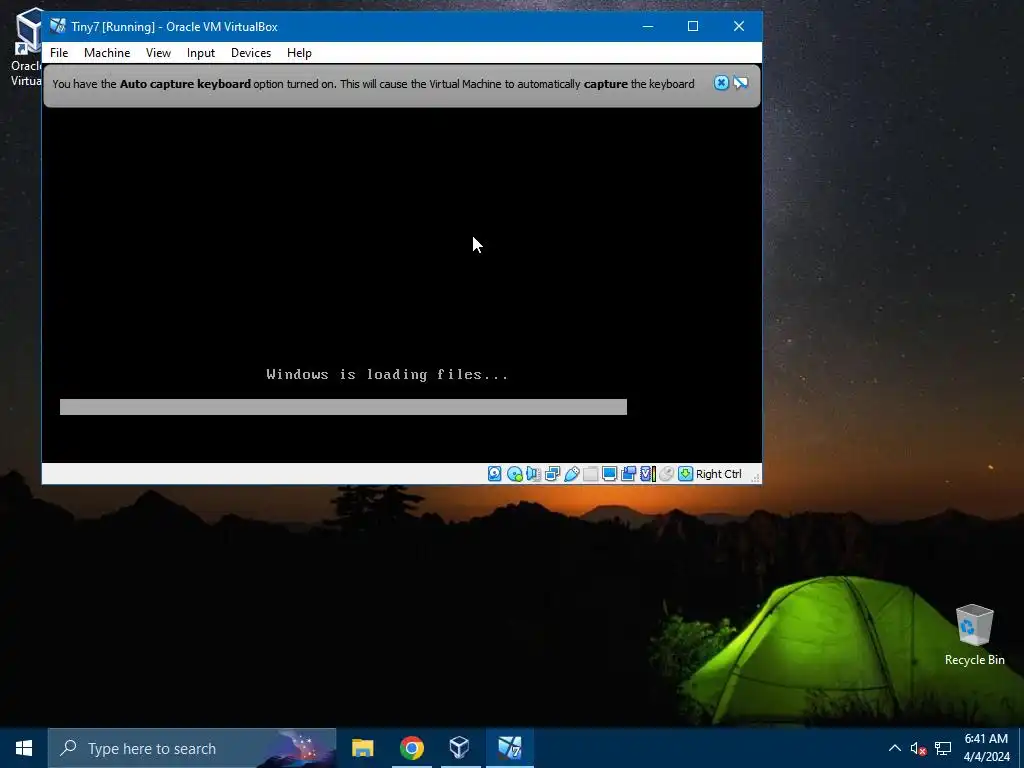Click the network adapters status icon
Screen dimensions: 1024x768
click(x=552, y=474)
